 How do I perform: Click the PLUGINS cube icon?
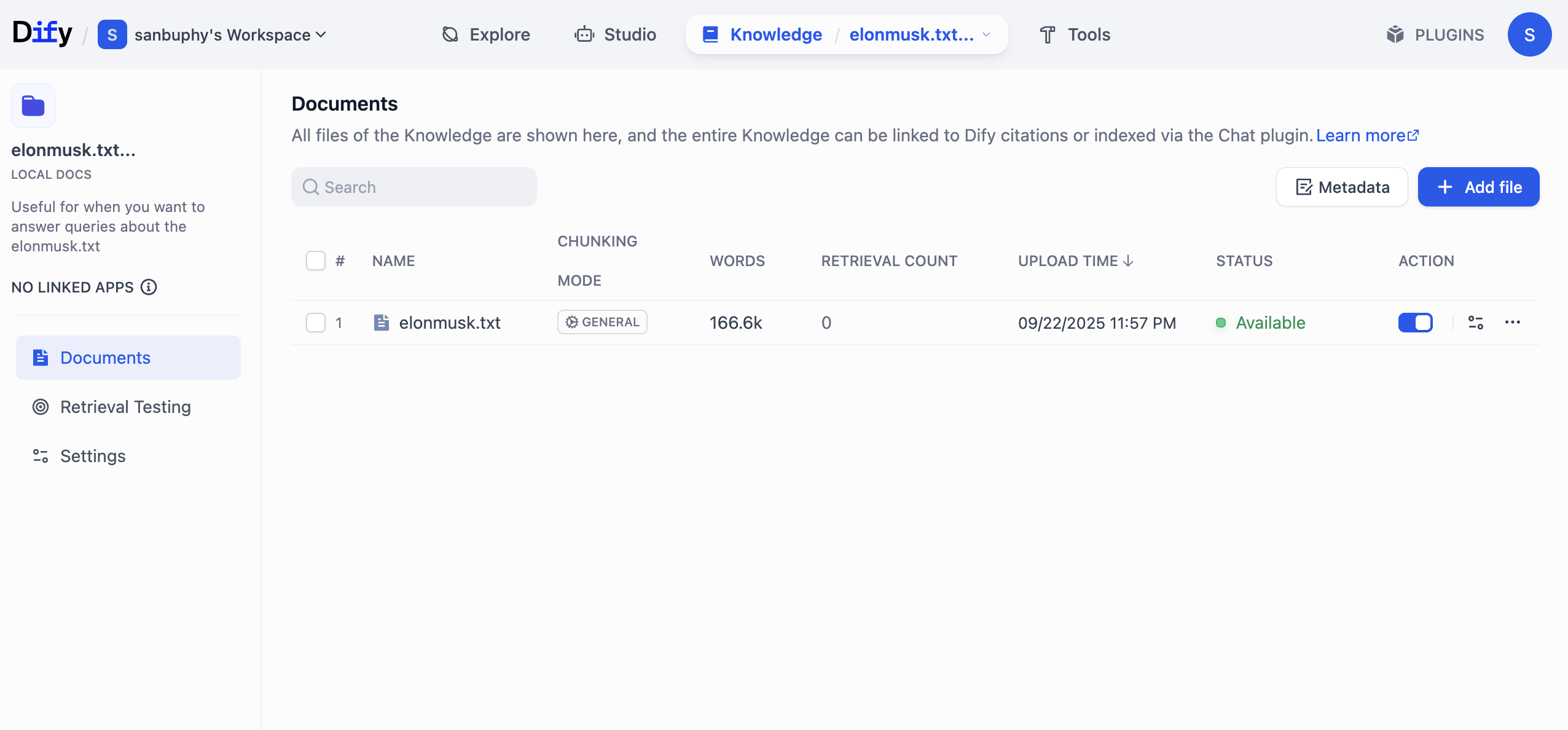point(1395,34)
